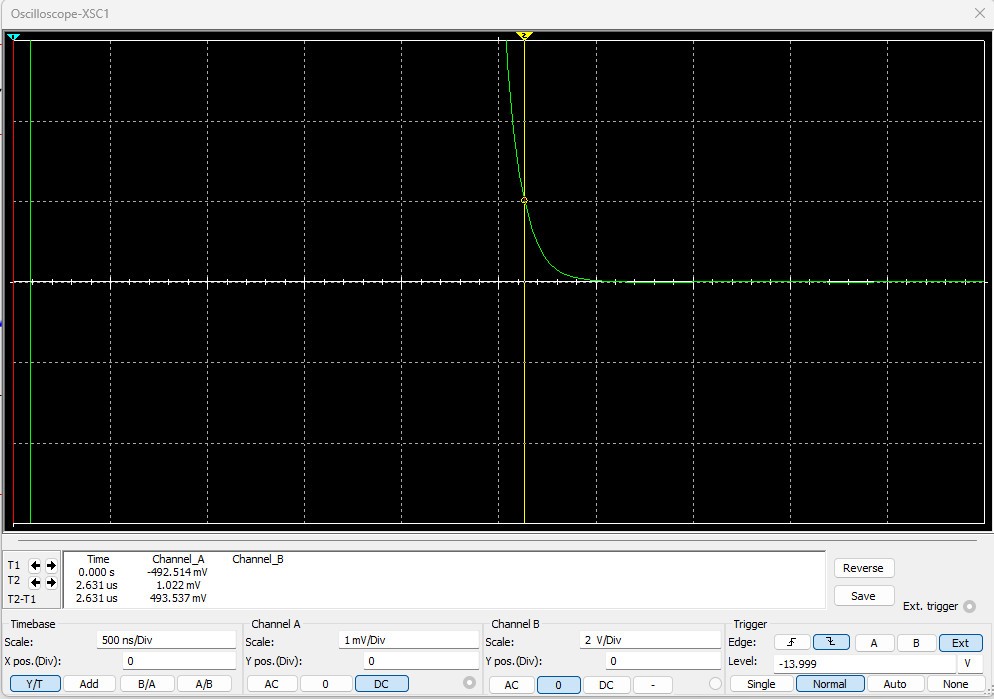Select the cyan cursor 1 marker above the display

click(13, 36)
